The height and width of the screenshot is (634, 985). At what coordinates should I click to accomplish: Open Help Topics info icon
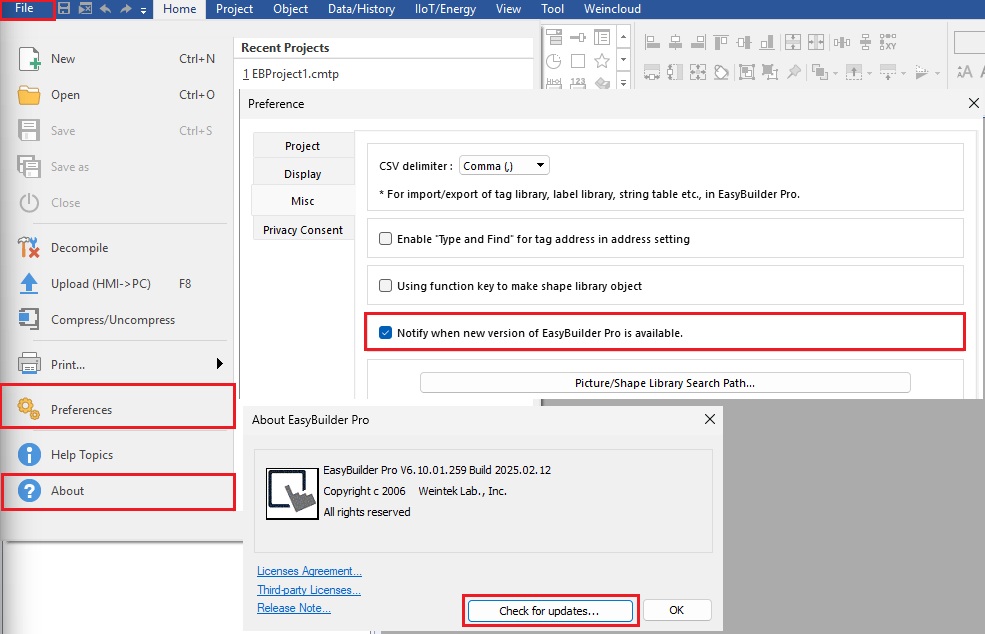coord(30,455)
